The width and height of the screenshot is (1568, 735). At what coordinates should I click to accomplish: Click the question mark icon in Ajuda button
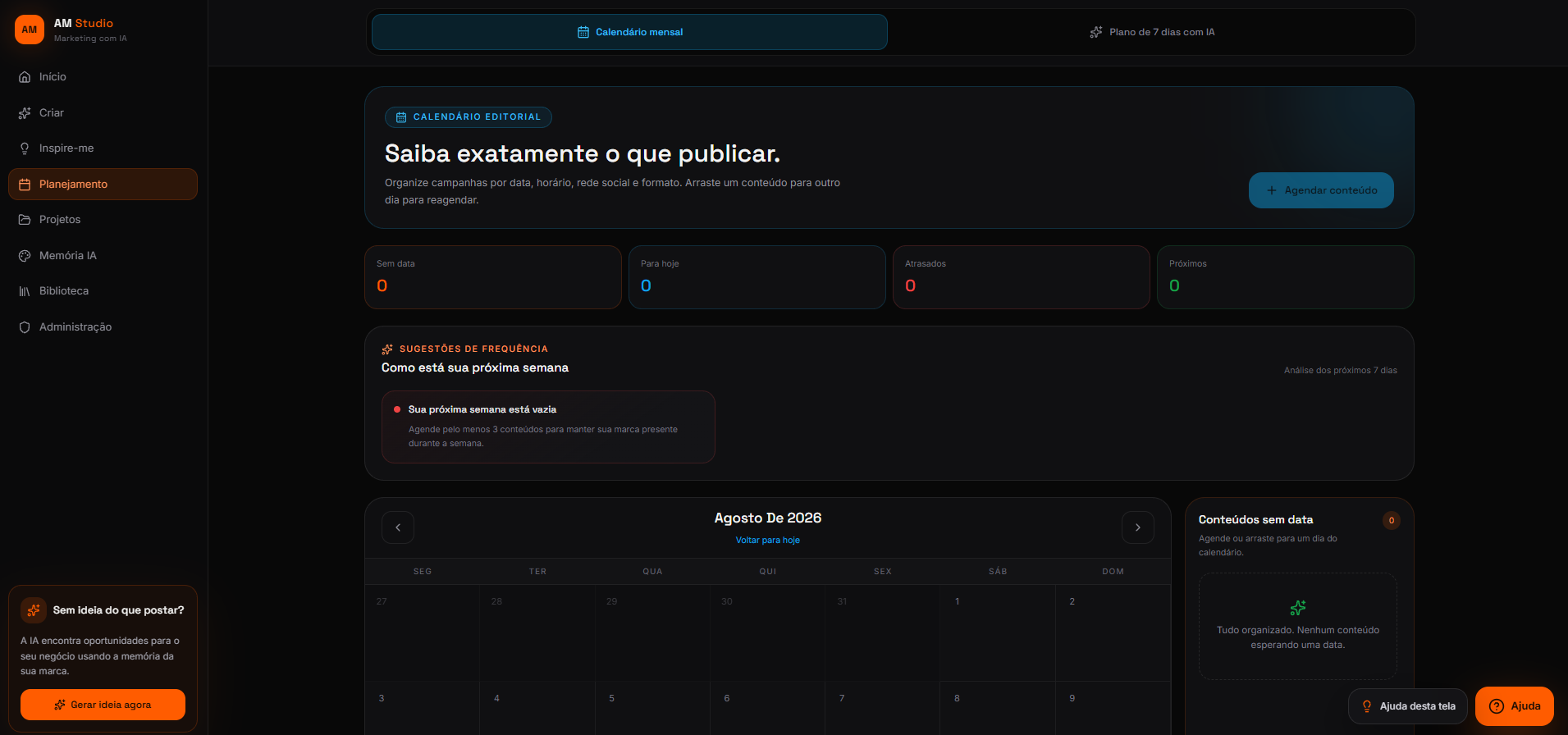[1497, 706]
